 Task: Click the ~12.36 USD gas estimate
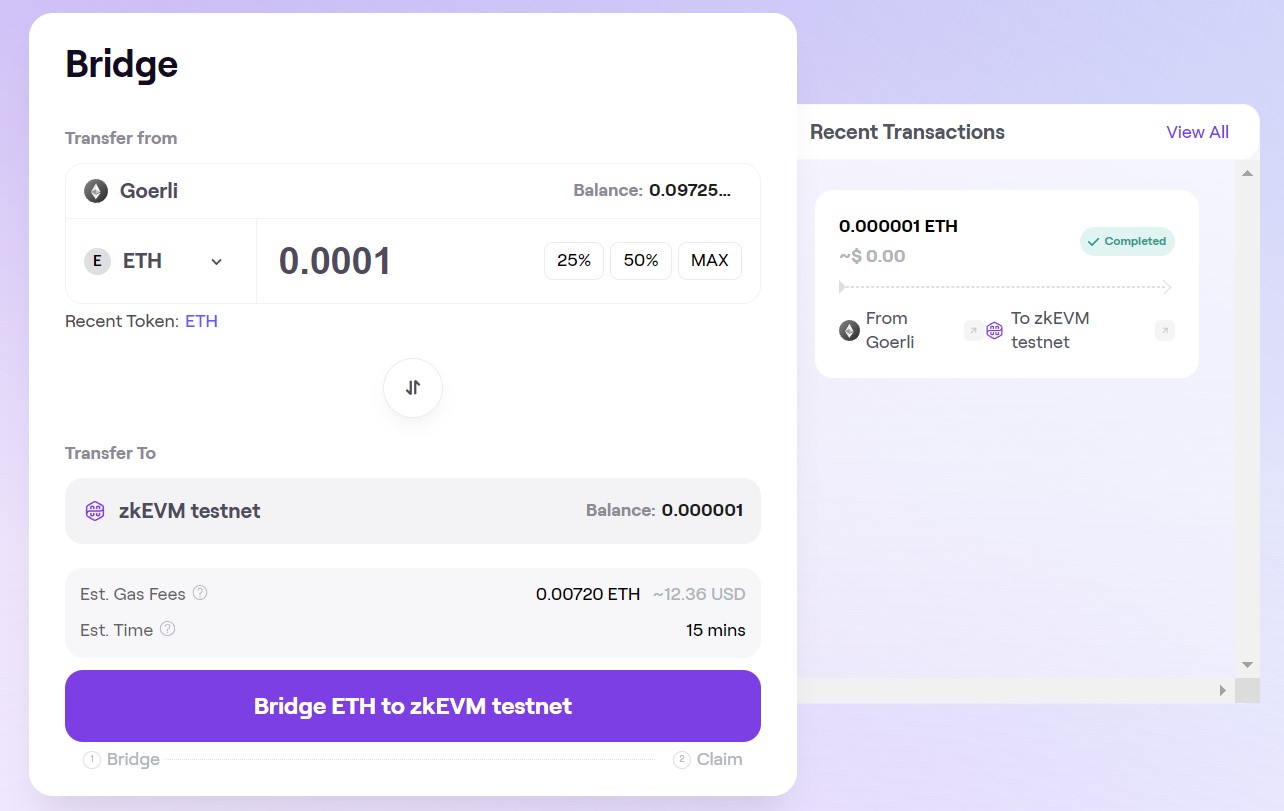(699, 594)
